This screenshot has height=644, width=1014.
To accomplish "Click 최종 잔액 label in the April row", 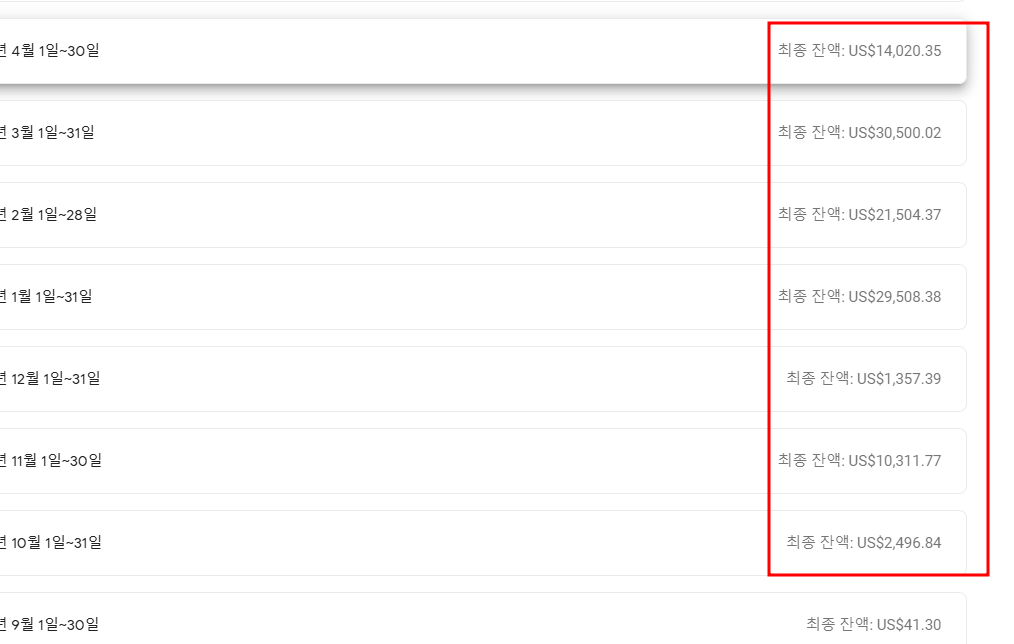I will click(x=809, y=50).
